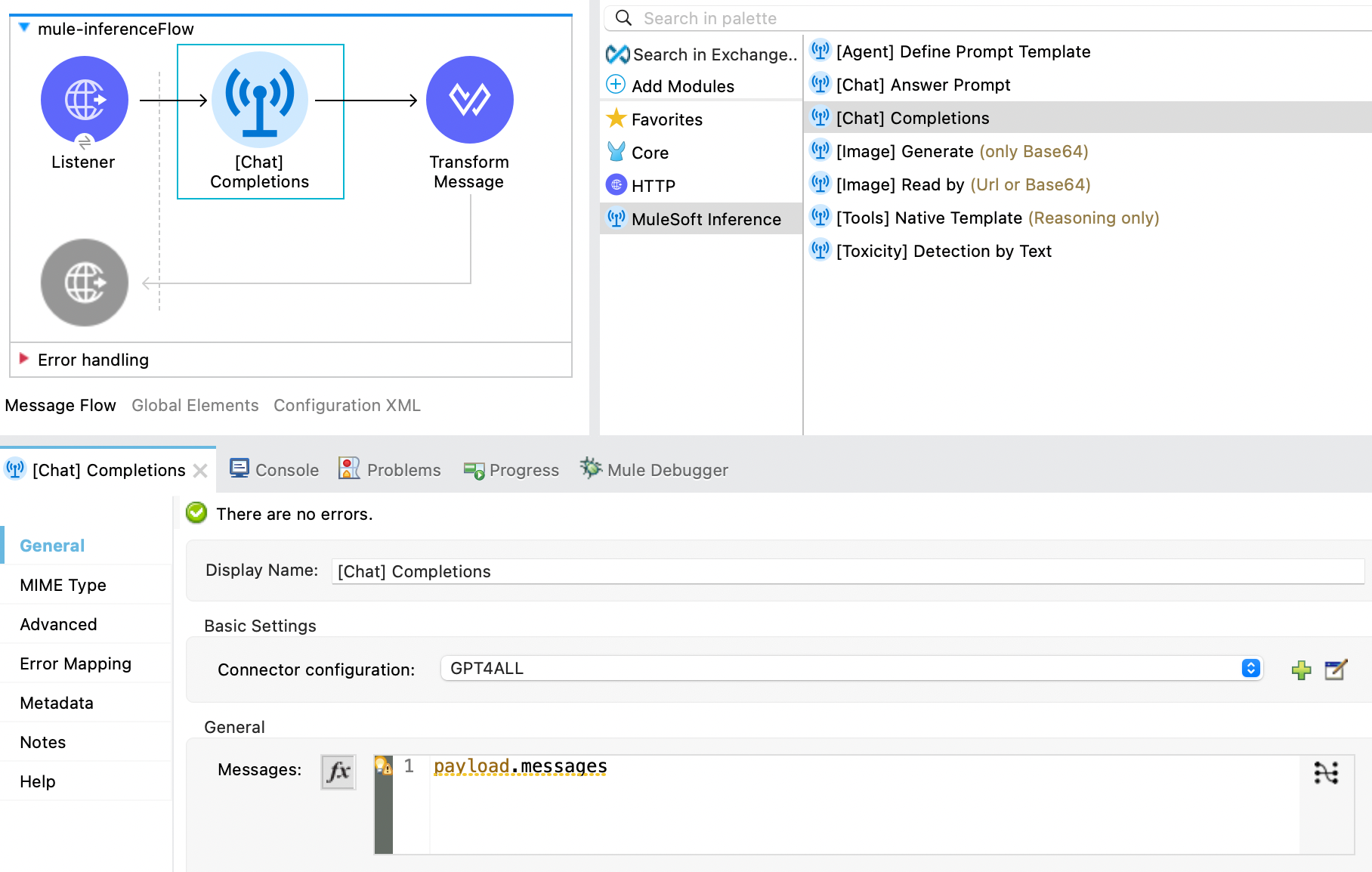Click the Add Modules plus icon

616,85
